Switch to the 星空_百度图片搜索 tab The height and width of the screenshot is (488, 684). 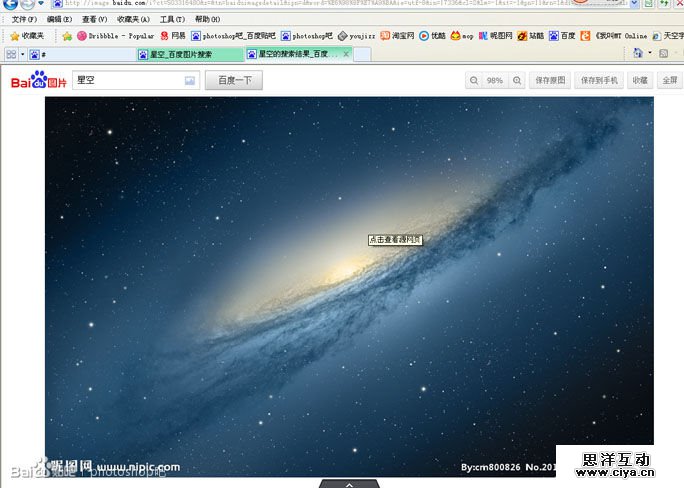191,54
